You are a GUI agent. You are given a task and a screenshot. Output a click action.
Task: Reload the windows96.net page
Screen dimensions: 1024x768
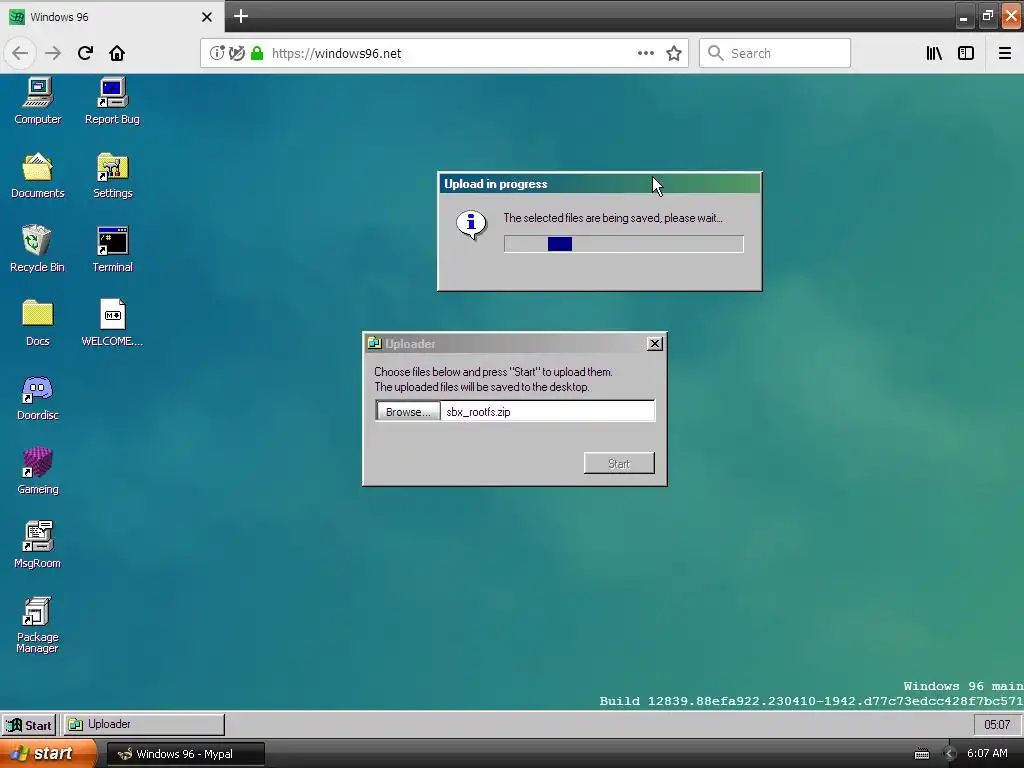click(x=85, y=53)
